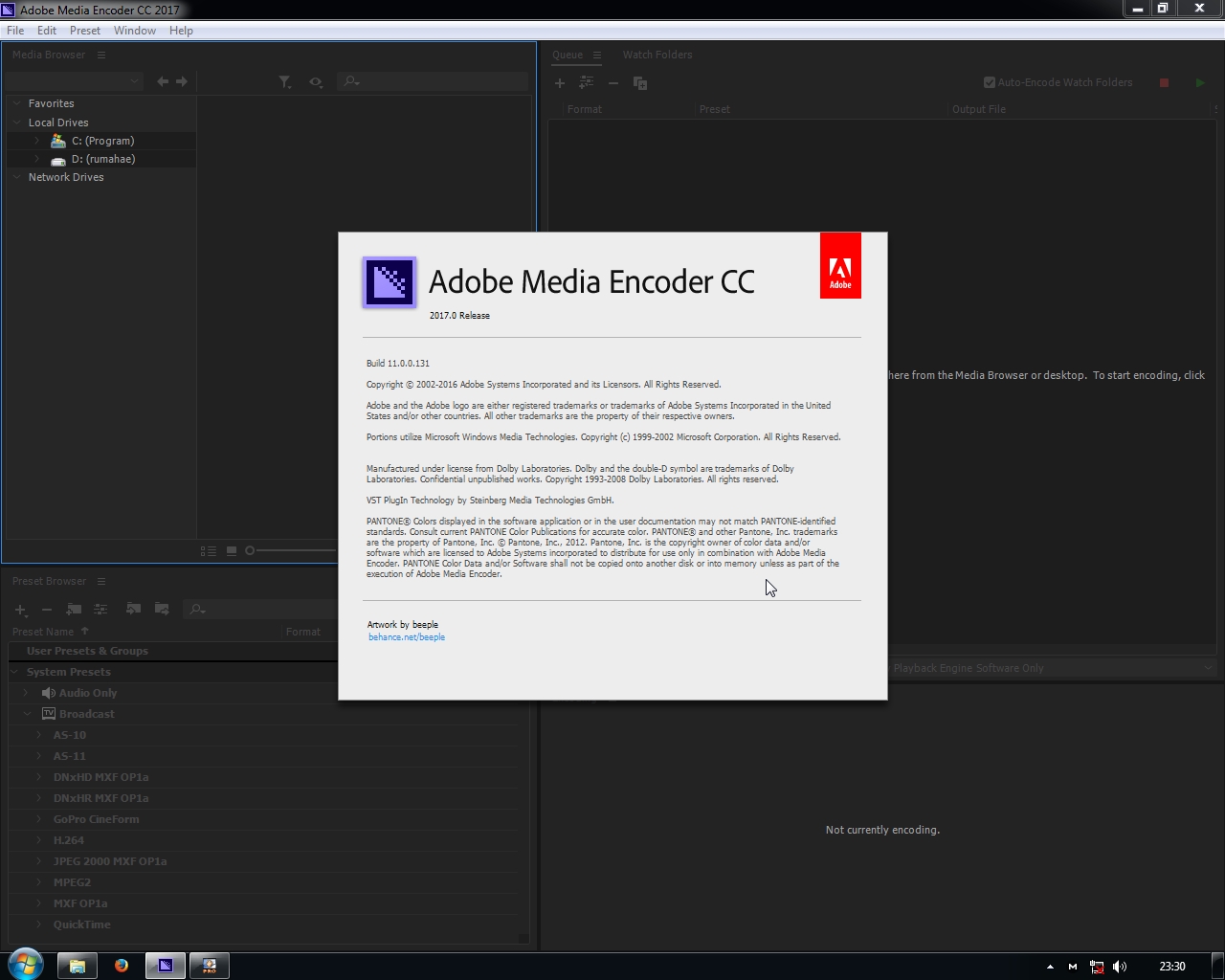1225x980 pixels.
Task: Select the QuickTime preset folder
Action: [82, 924]
